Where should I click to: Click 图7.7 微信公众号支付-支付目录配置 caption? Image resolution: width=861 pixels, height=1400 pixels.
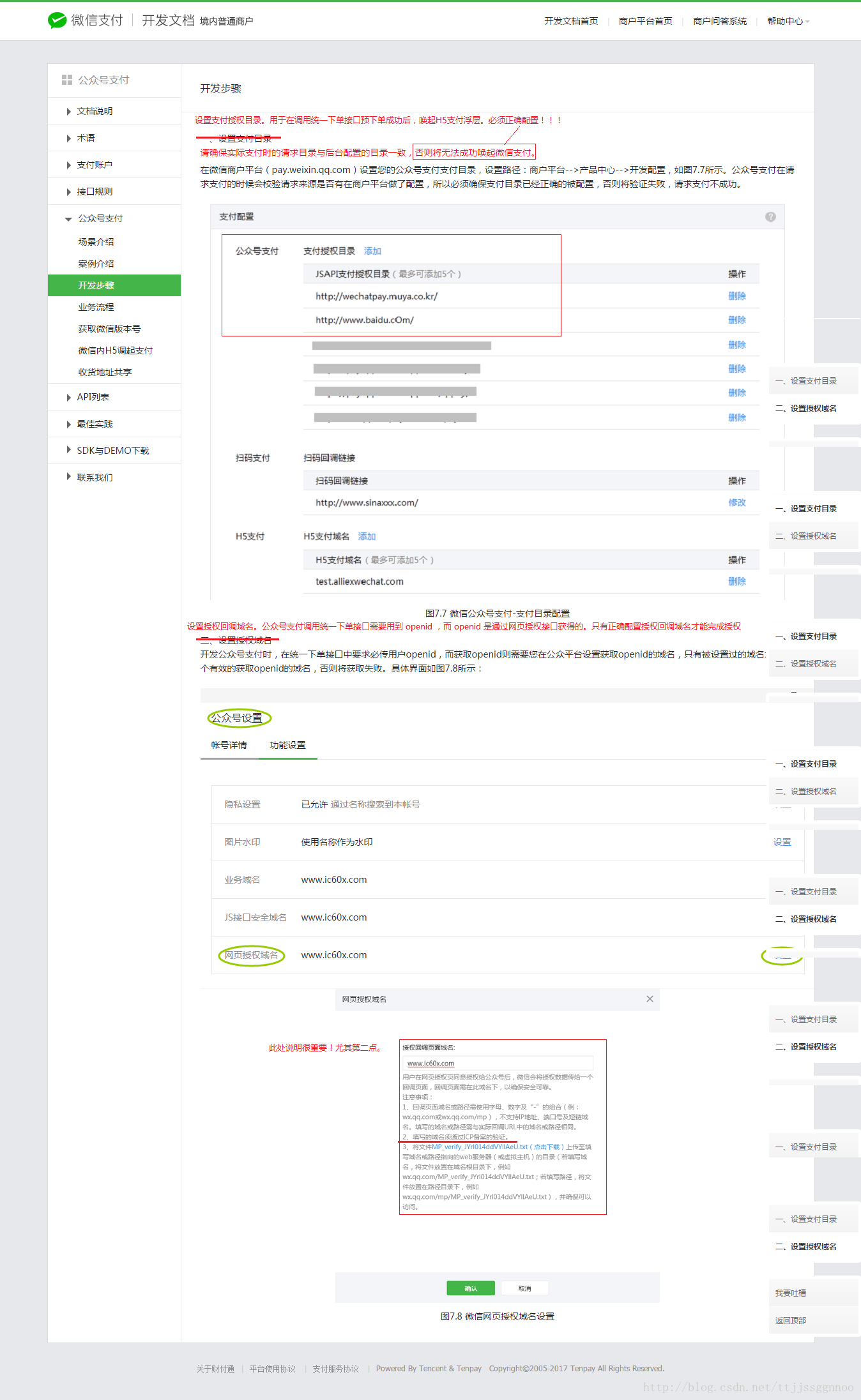[x=498, y=613]
